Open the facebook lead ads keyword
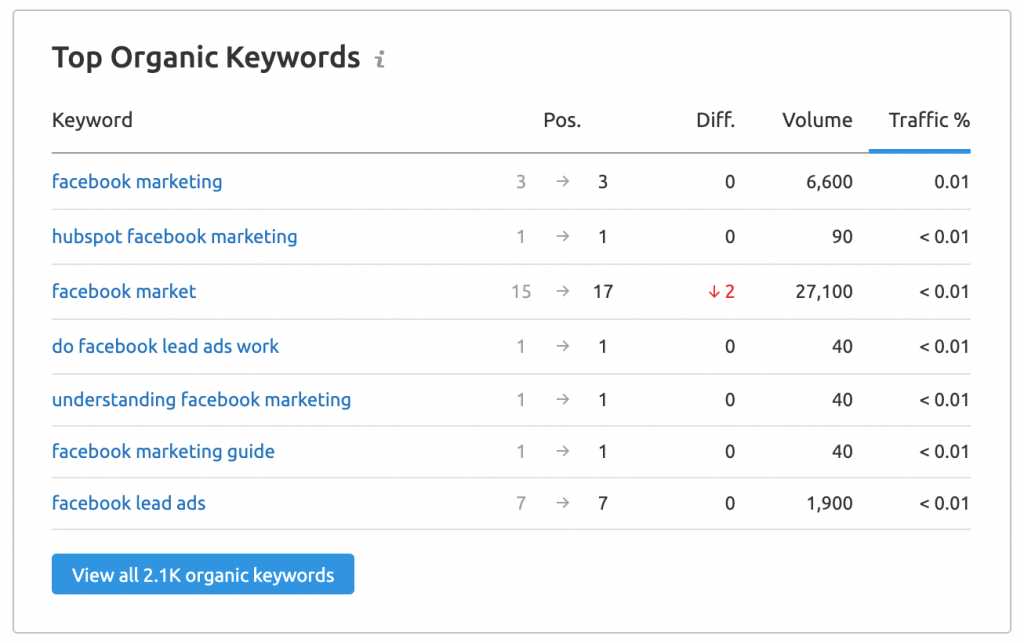1024x643 pixels. [x=129, y=503]
